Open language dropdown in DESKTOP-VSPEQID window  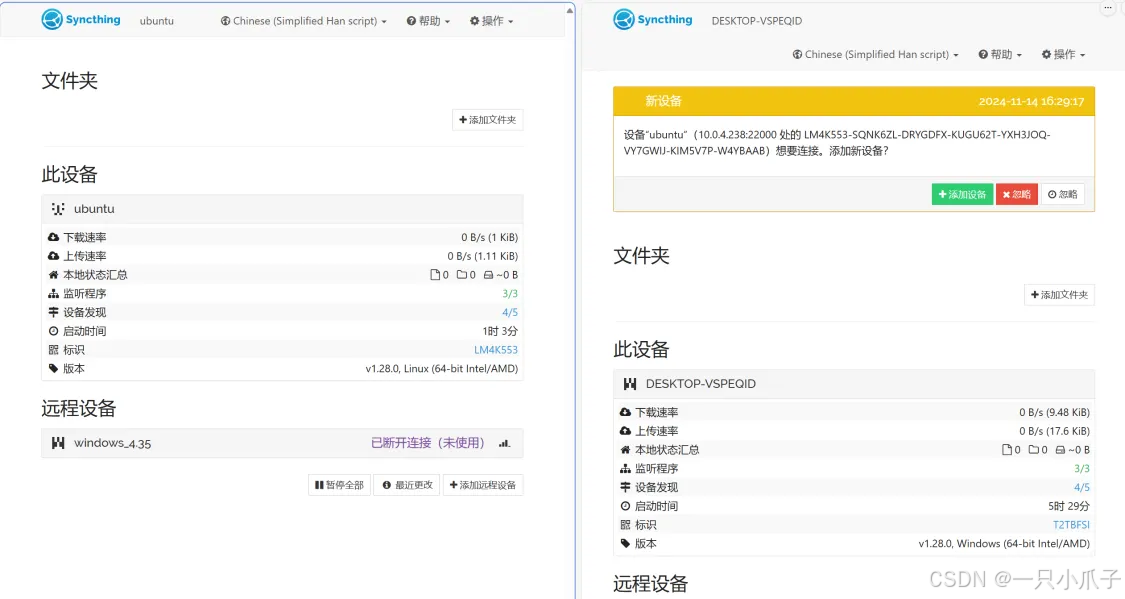(x=875, y=55)
